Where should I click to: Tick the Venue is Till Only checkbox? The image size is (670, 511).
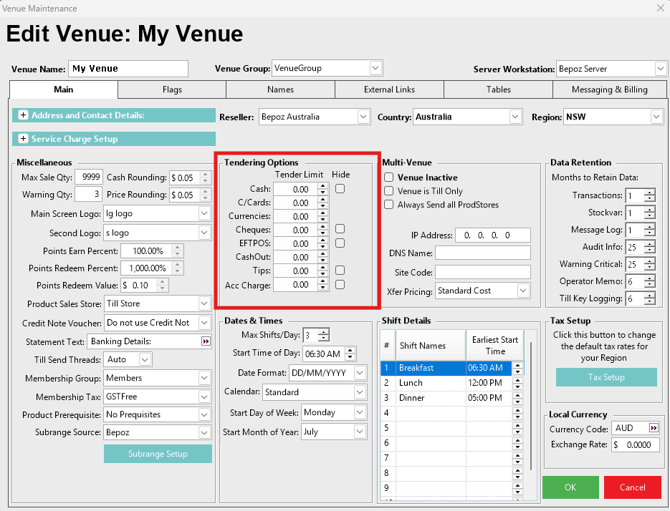pyautogui.click(x=389, y=191)
